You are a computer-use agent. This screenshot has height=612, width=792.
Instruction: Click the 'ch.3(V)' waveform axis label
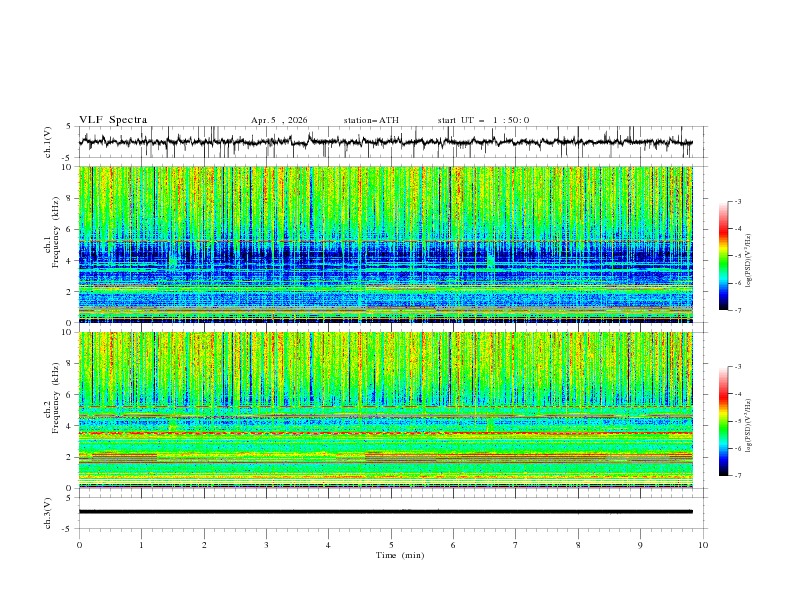point(48,513)
